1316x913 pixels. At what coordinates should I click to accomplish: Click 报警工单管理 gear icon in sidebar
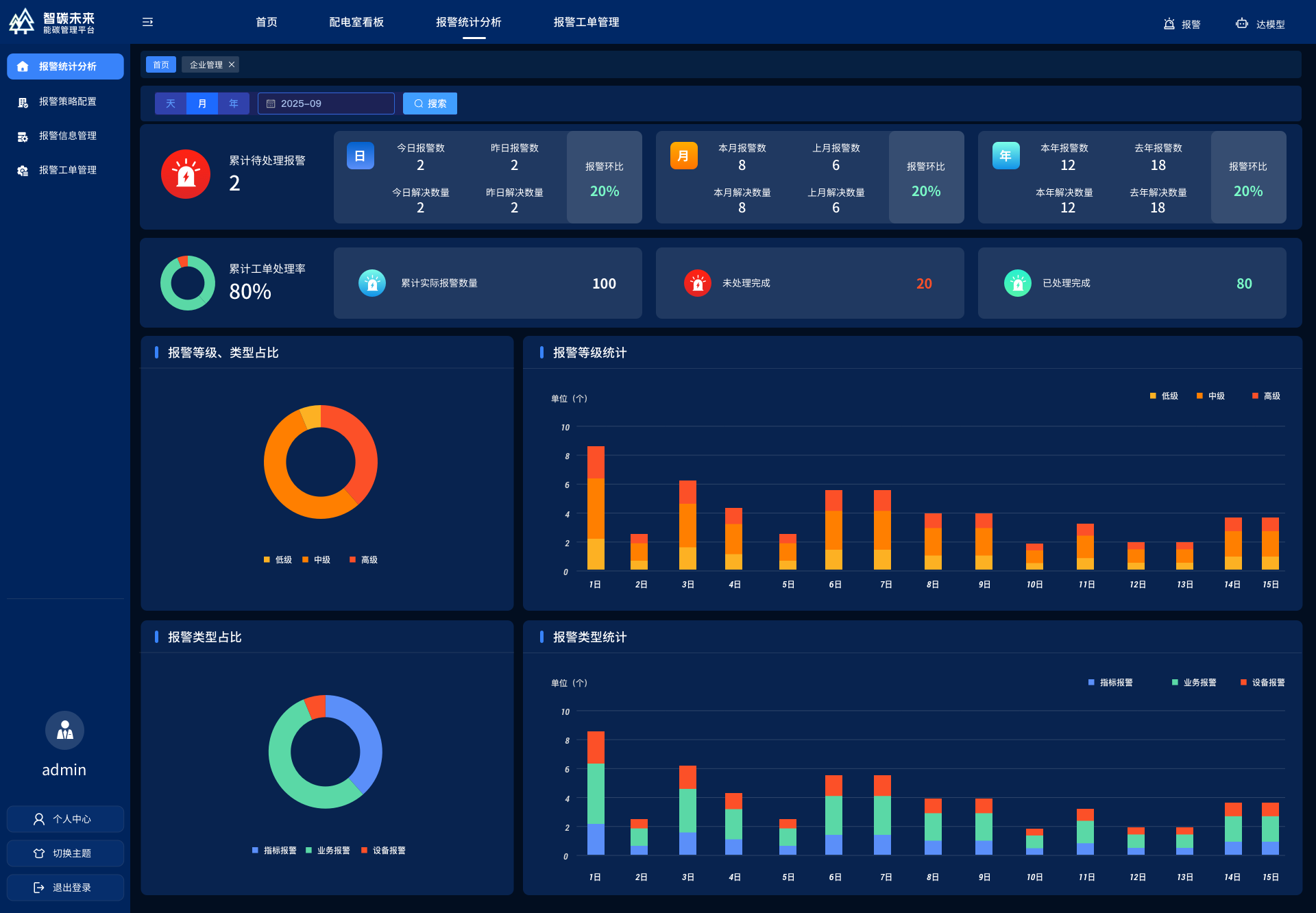23,171
